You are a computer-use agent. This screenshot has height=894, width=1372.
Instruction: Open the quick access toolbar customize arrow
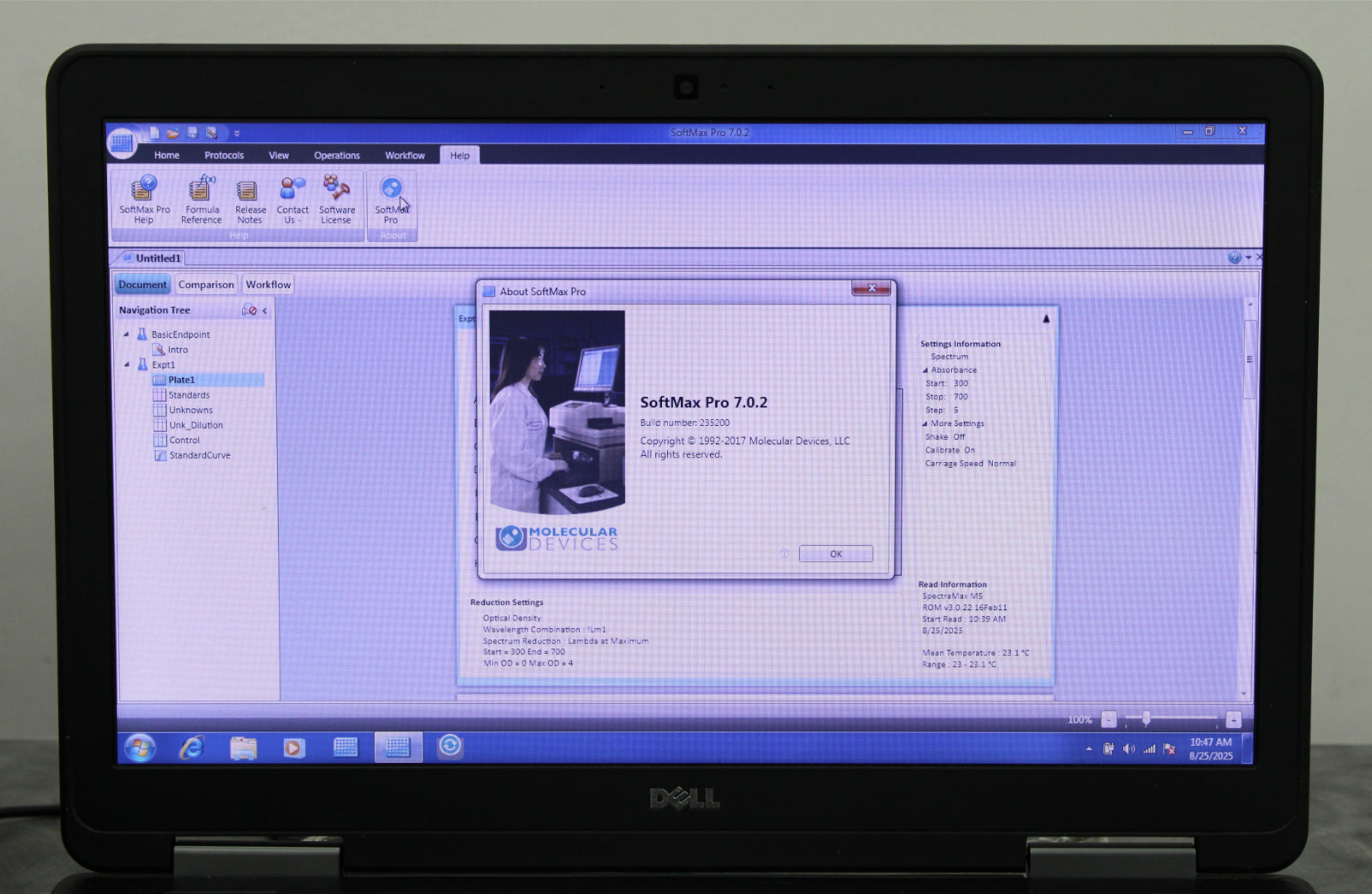click(x=237, y=134)
